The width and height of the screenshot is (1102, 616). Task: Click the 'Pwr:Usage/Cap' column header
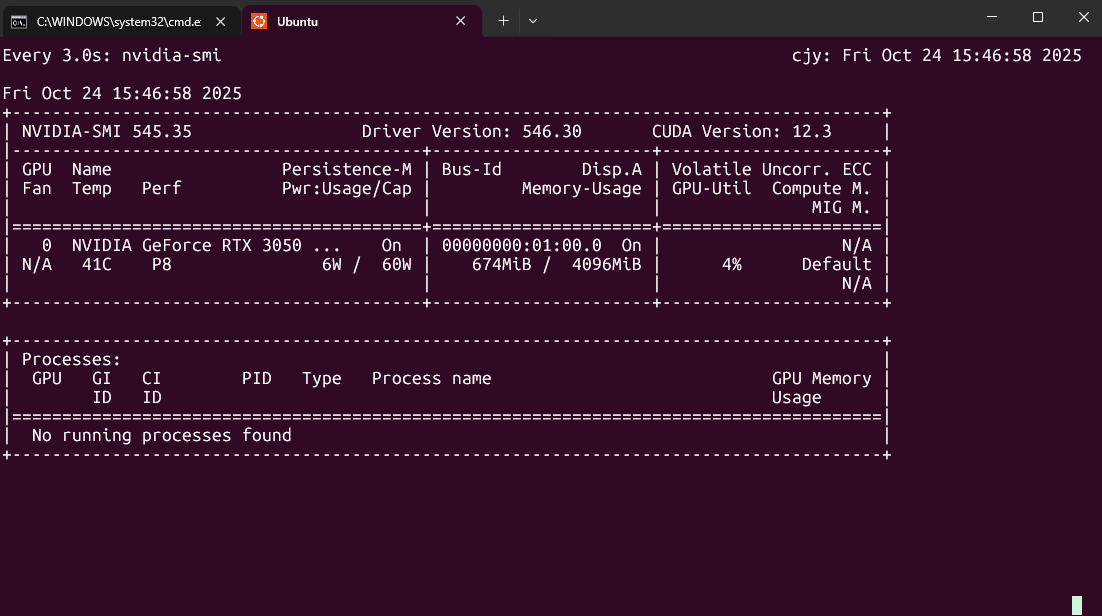(x=346, y=188)
